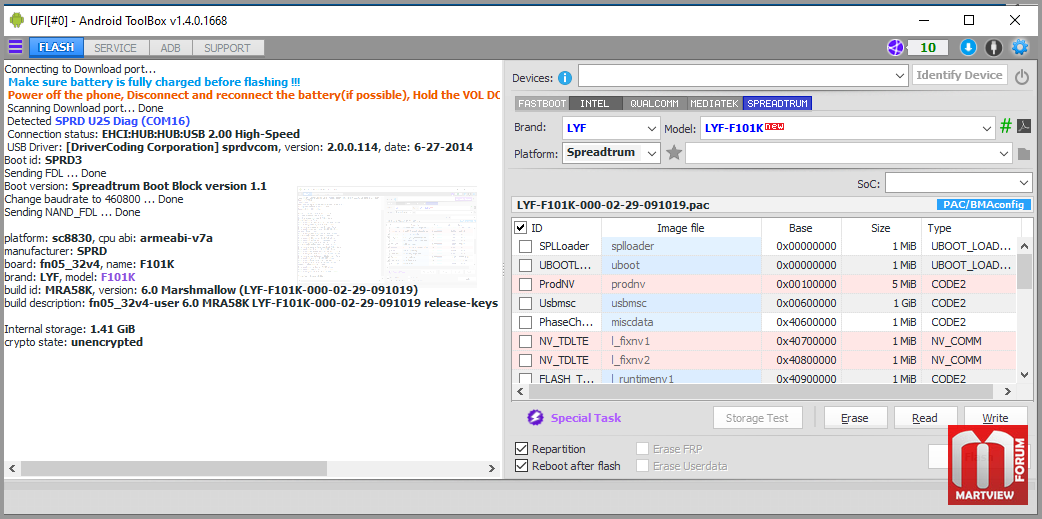Uncheck the Repartition checkbox
Viewport: 1042px width, 519px height.
point(522,449)
